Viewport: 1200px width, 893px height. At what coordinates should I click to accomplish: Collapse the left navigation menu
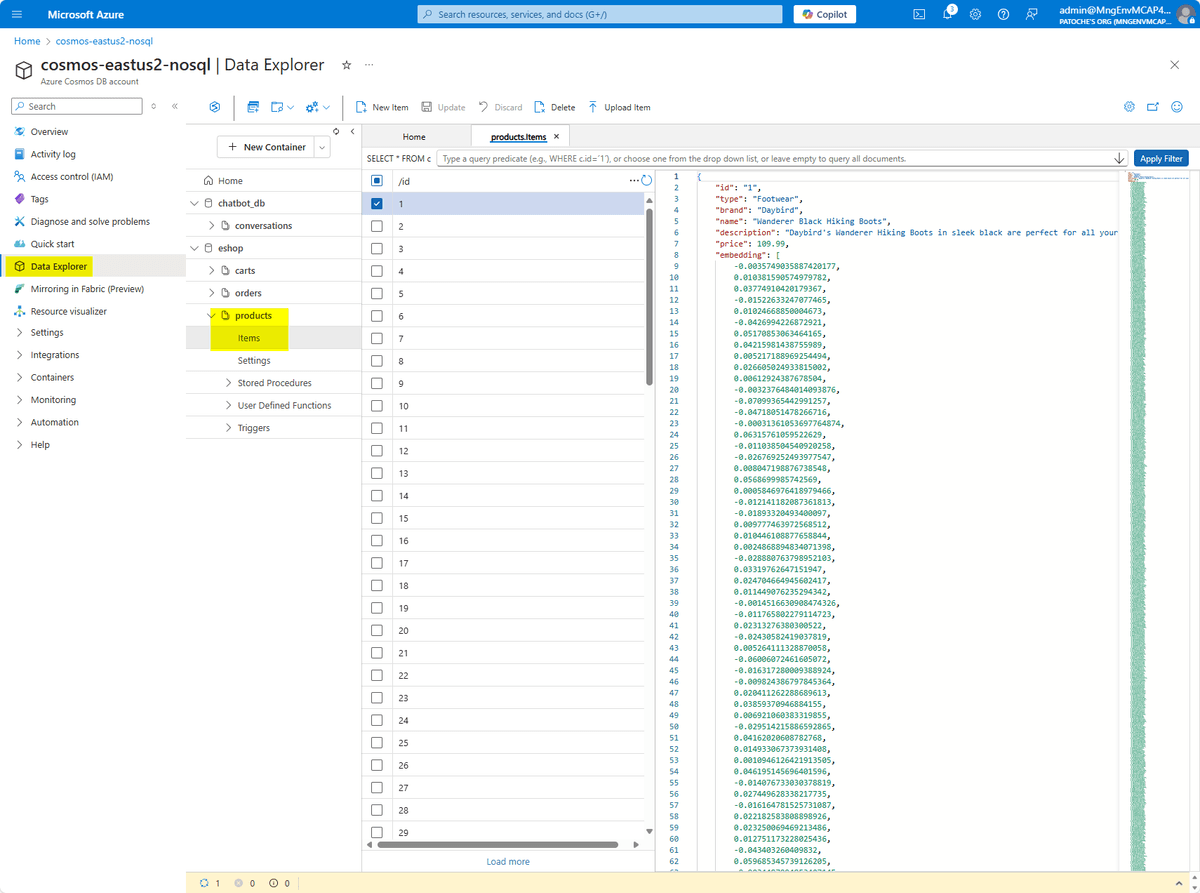pyautogui.click(x=175, y=106)
